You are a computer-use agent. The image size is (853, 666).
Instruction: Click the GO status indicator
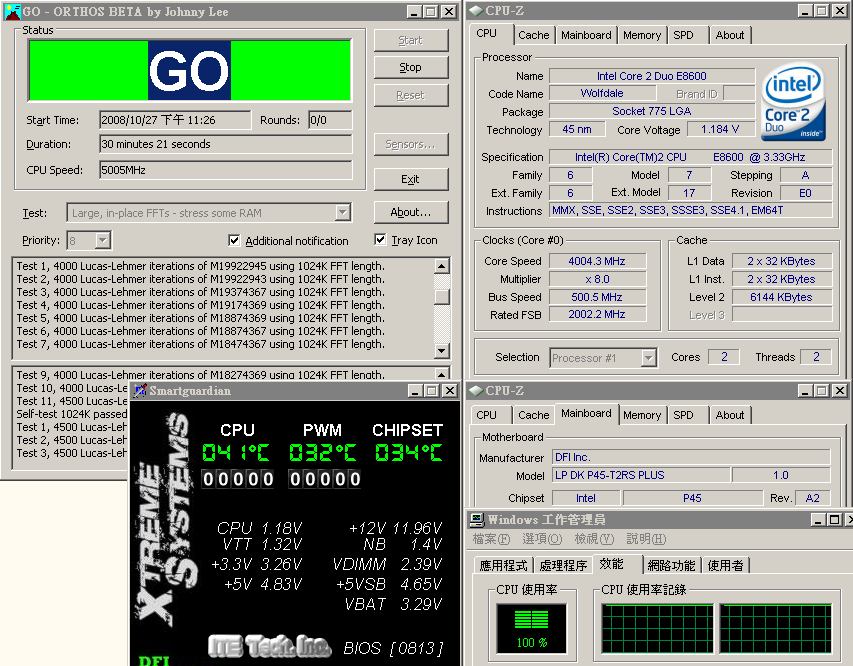tap(189, 70)
